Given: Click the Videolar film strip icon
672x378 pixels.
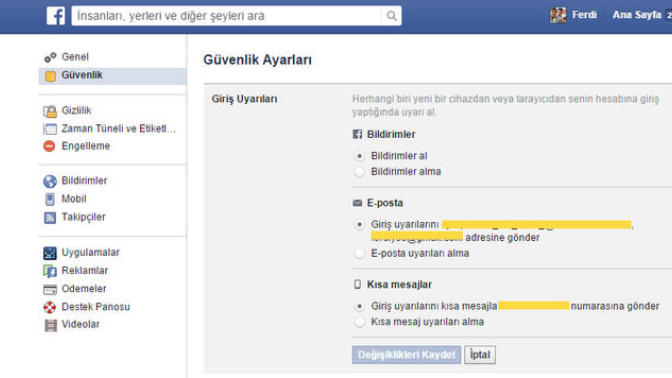Looking at the screenshot, I should pos(50,325).
